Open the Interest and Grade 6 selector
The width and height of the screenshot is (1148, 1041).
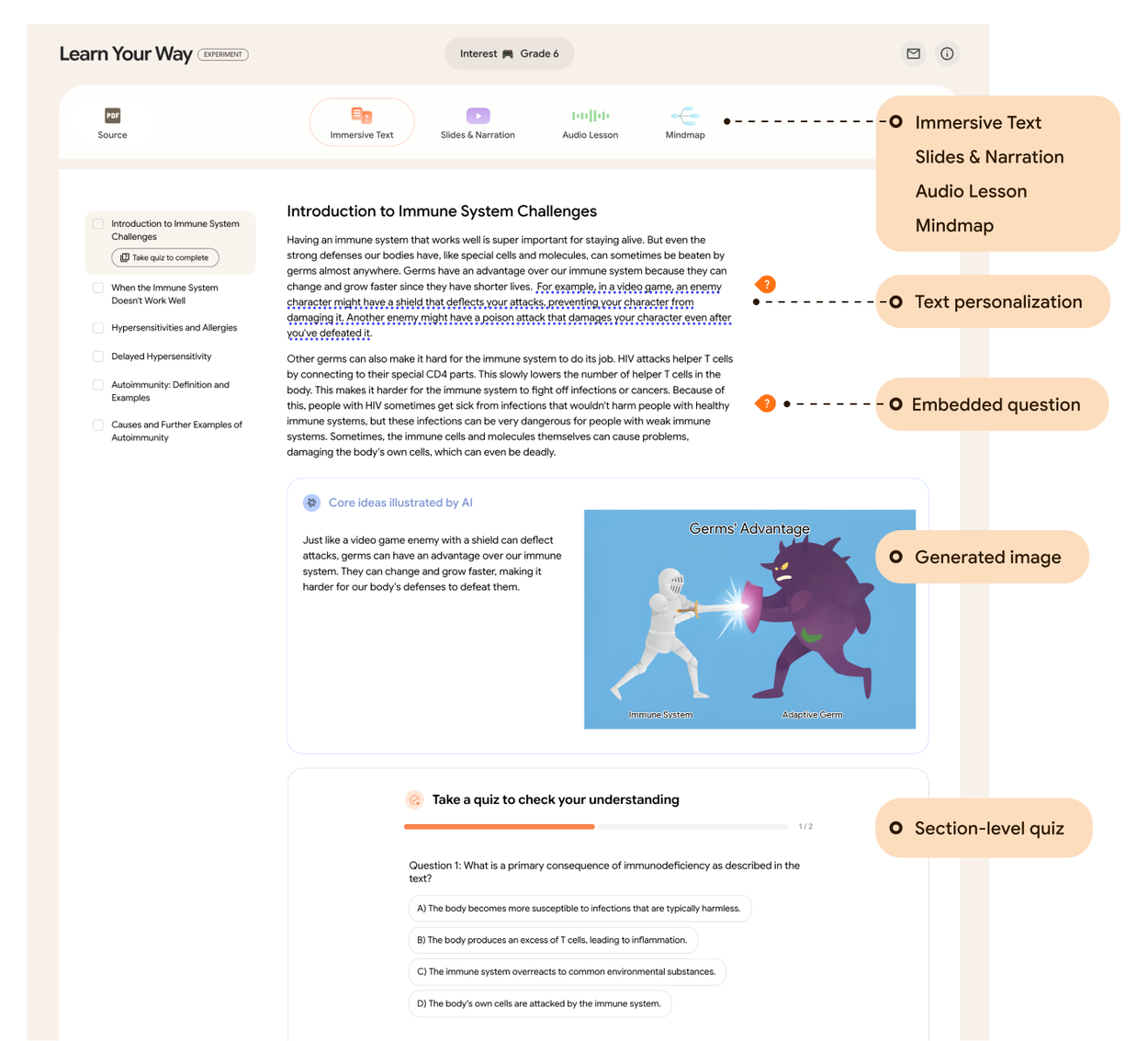(x=509, y=53)
